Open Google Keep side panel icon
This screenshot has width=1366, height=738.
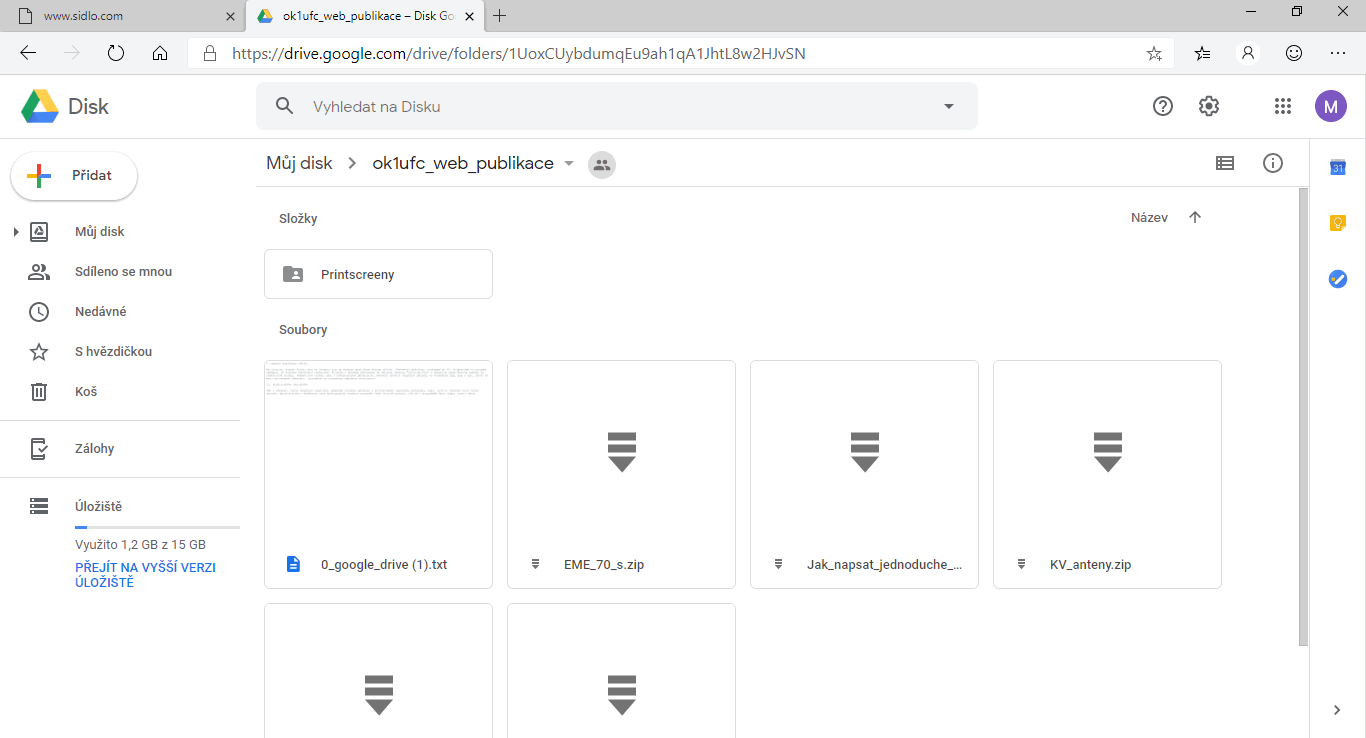[x=1337, y=223]
